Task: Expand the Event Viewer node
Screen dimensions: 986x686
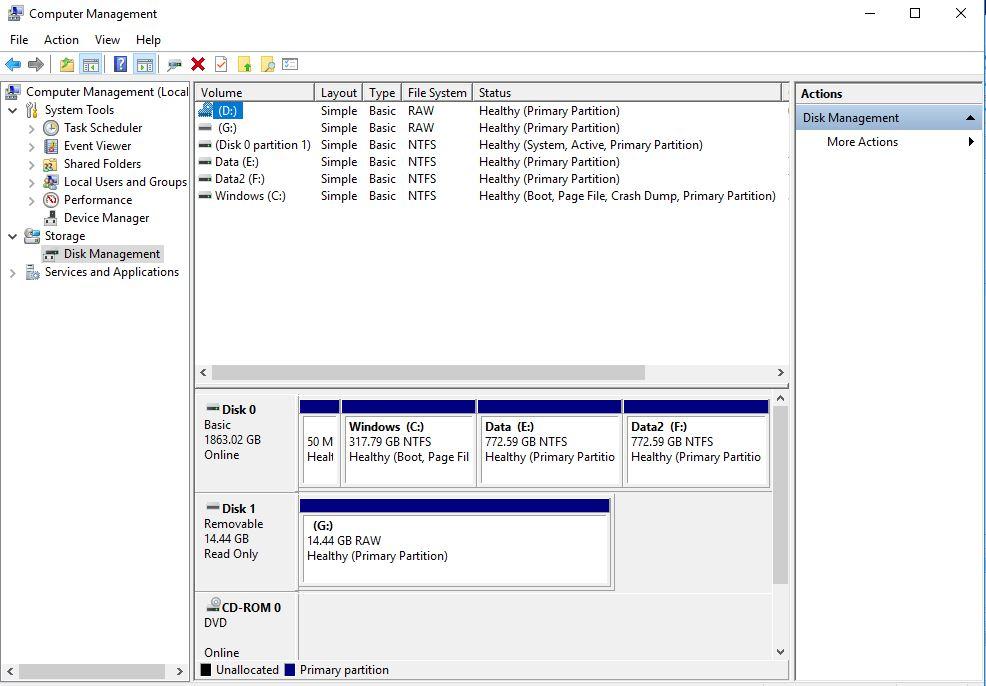Action: [31, 147]
